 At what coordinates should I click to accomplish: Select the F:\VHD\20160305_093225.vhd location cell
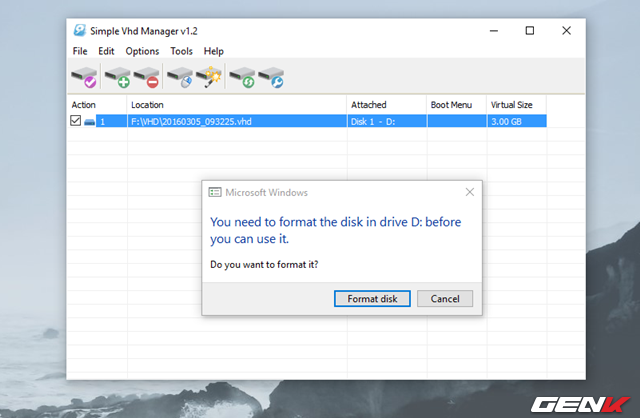coord(237,122)
